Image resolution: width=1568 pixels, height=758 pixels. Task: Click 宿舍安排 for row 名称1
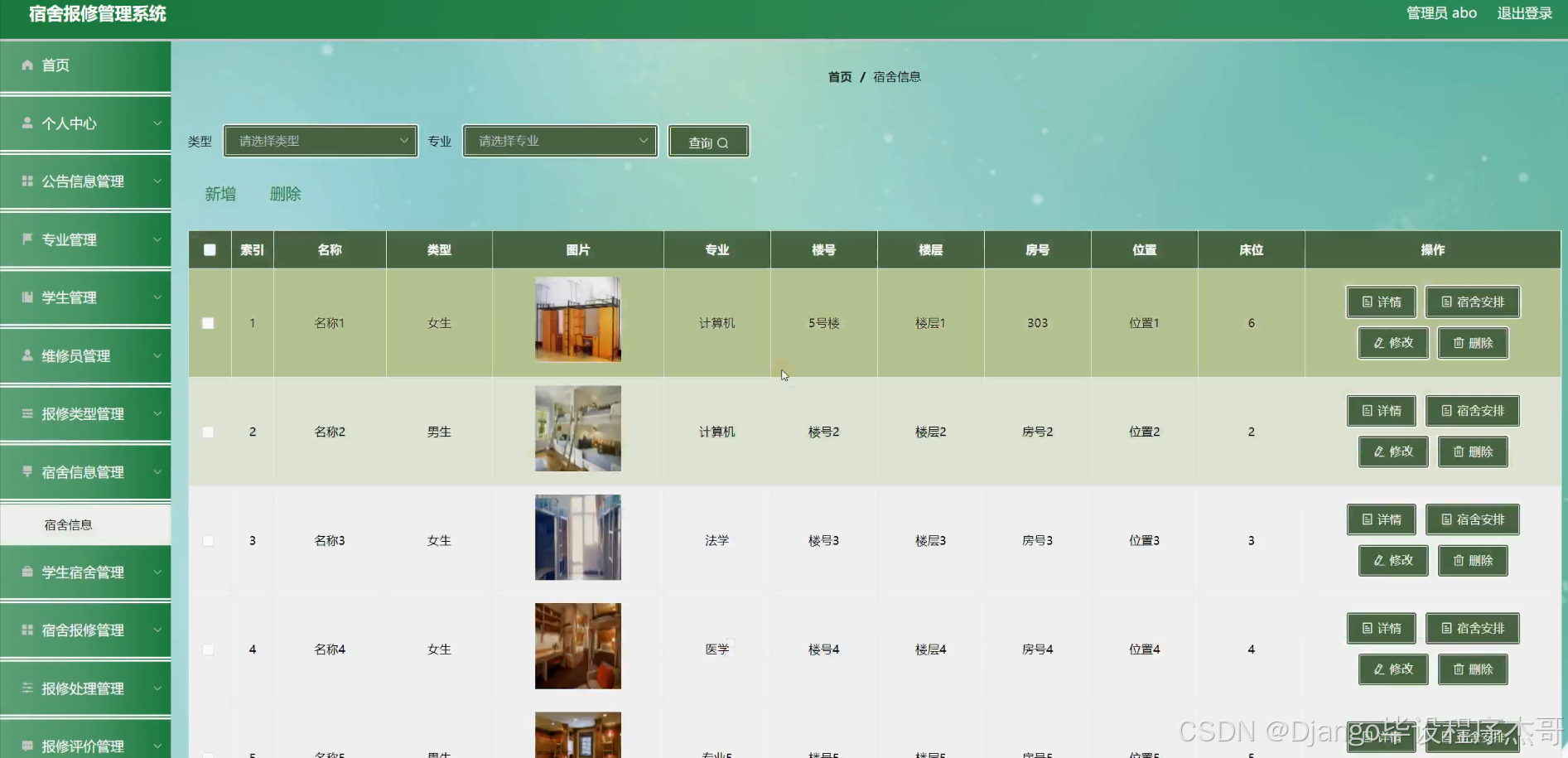click(x=1473, y=302)
